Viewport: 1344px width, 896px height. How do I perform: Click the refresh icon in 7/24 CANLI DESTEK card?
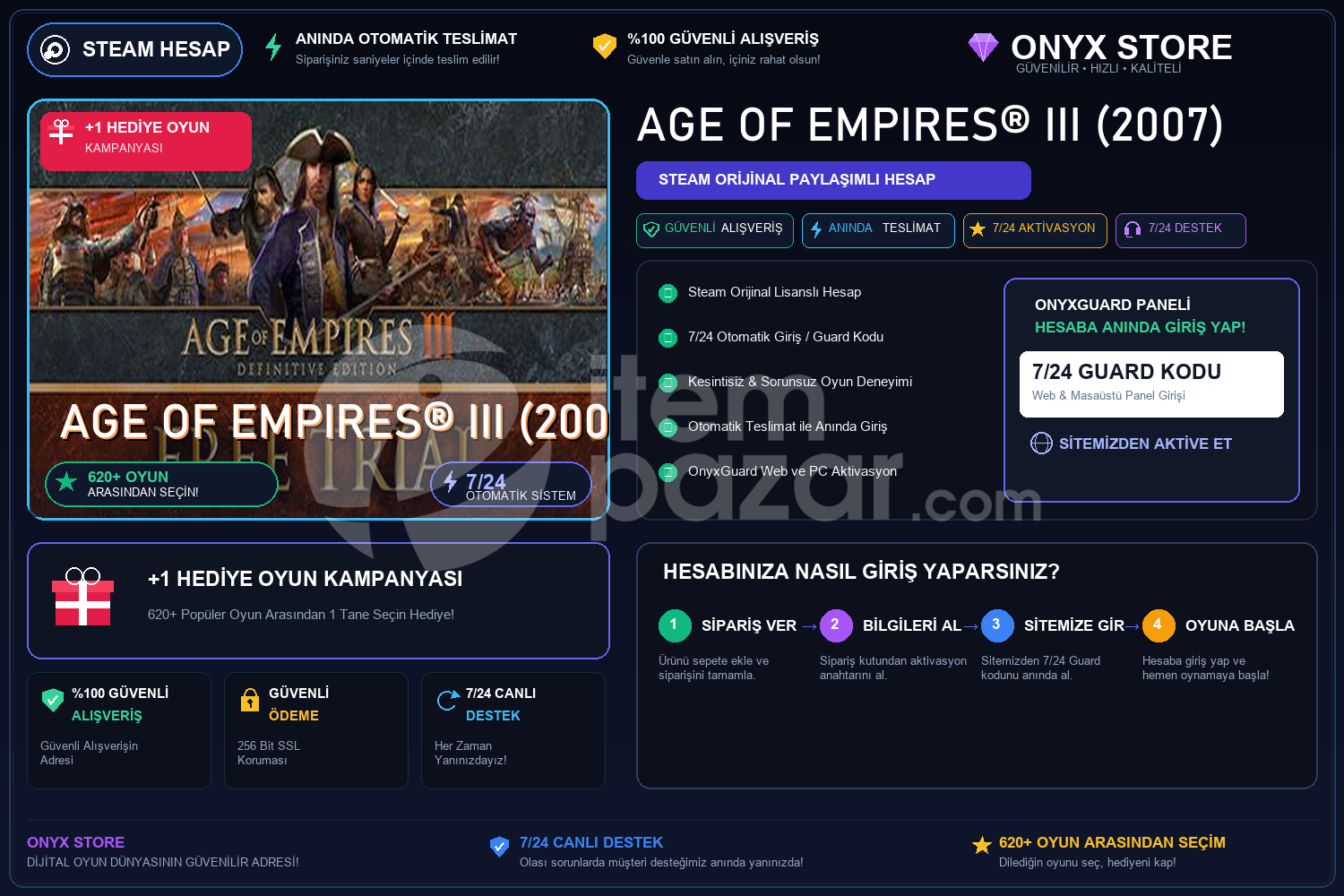[447, 700]
